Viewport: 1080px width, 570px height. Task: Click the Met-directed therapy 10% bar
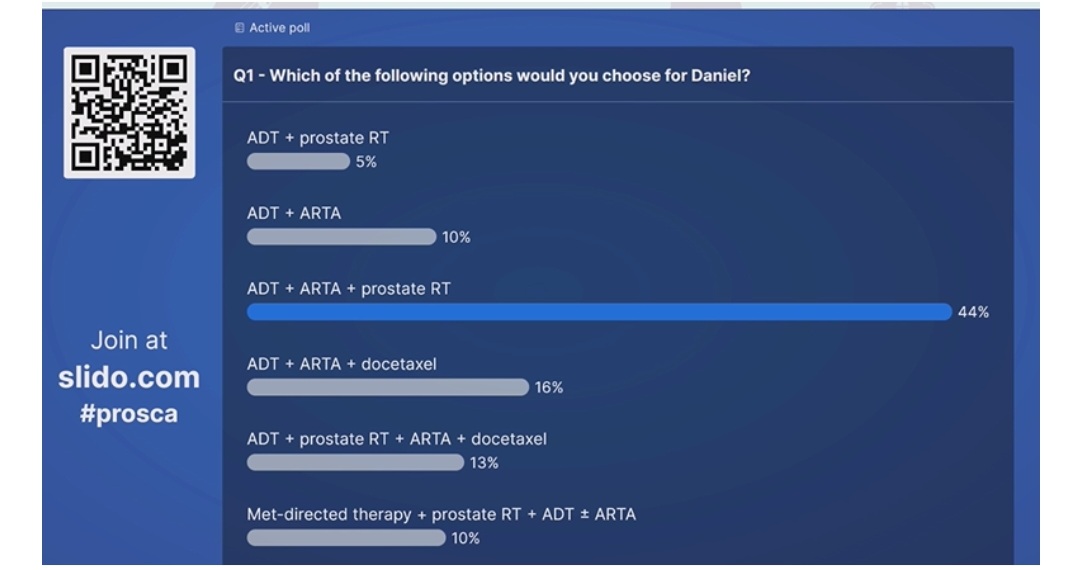pyautogui.click(x=346, y=538)
